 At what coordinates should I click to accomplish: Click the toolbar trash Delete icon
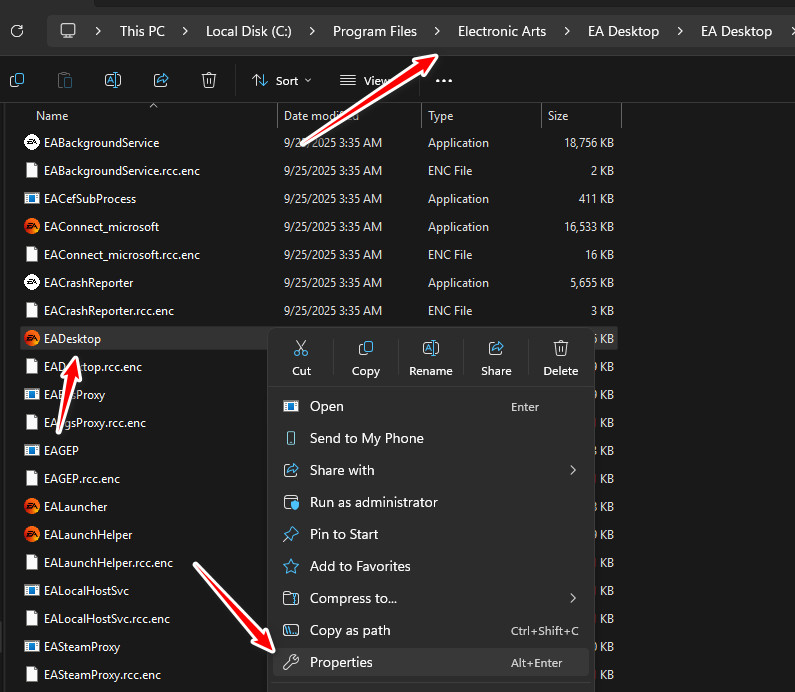tap(208, 80)
